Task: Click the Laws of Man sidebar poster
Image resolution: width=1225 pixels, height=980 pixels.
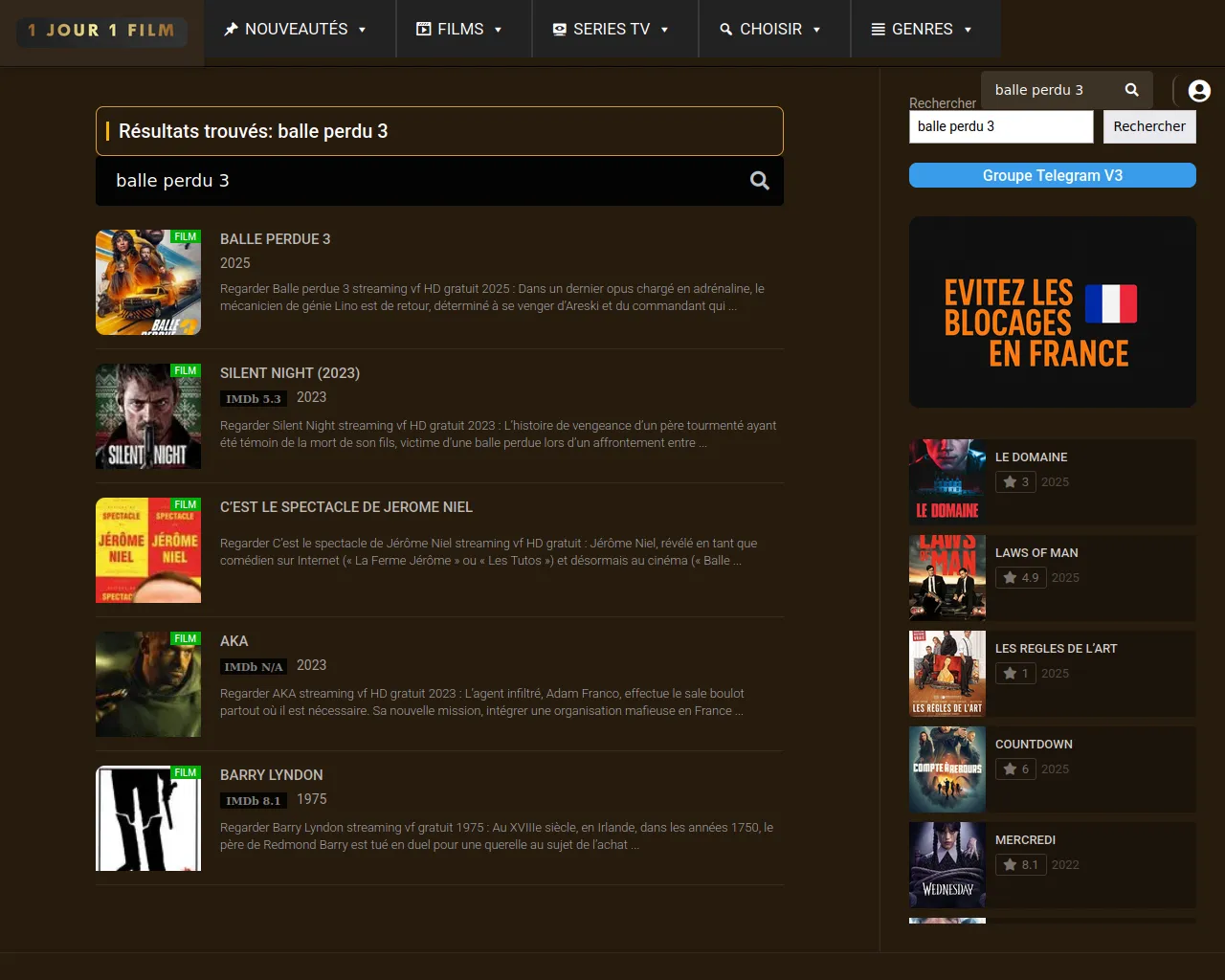Action: click(947, 578)
